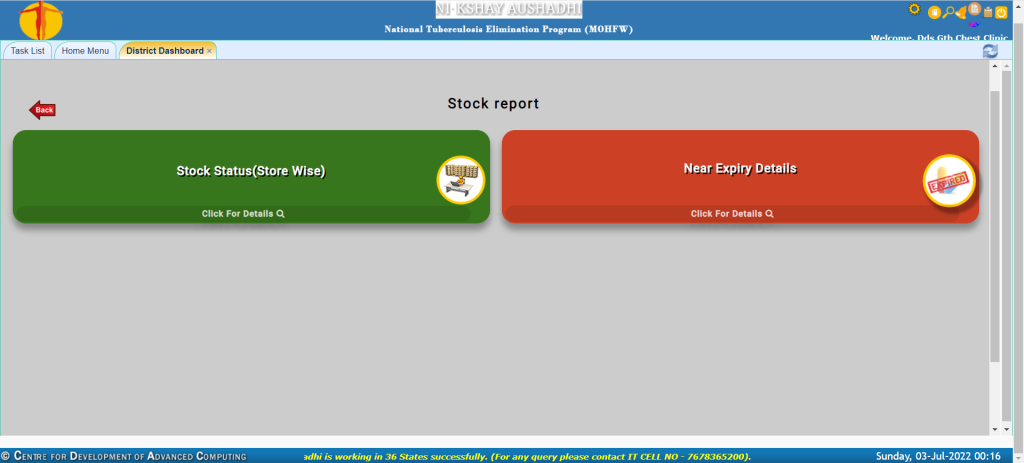This screenshot has width=1024, height=463.
Task: Click the Stock report heading
Action: pyautogui.click(x=493, y=103)
